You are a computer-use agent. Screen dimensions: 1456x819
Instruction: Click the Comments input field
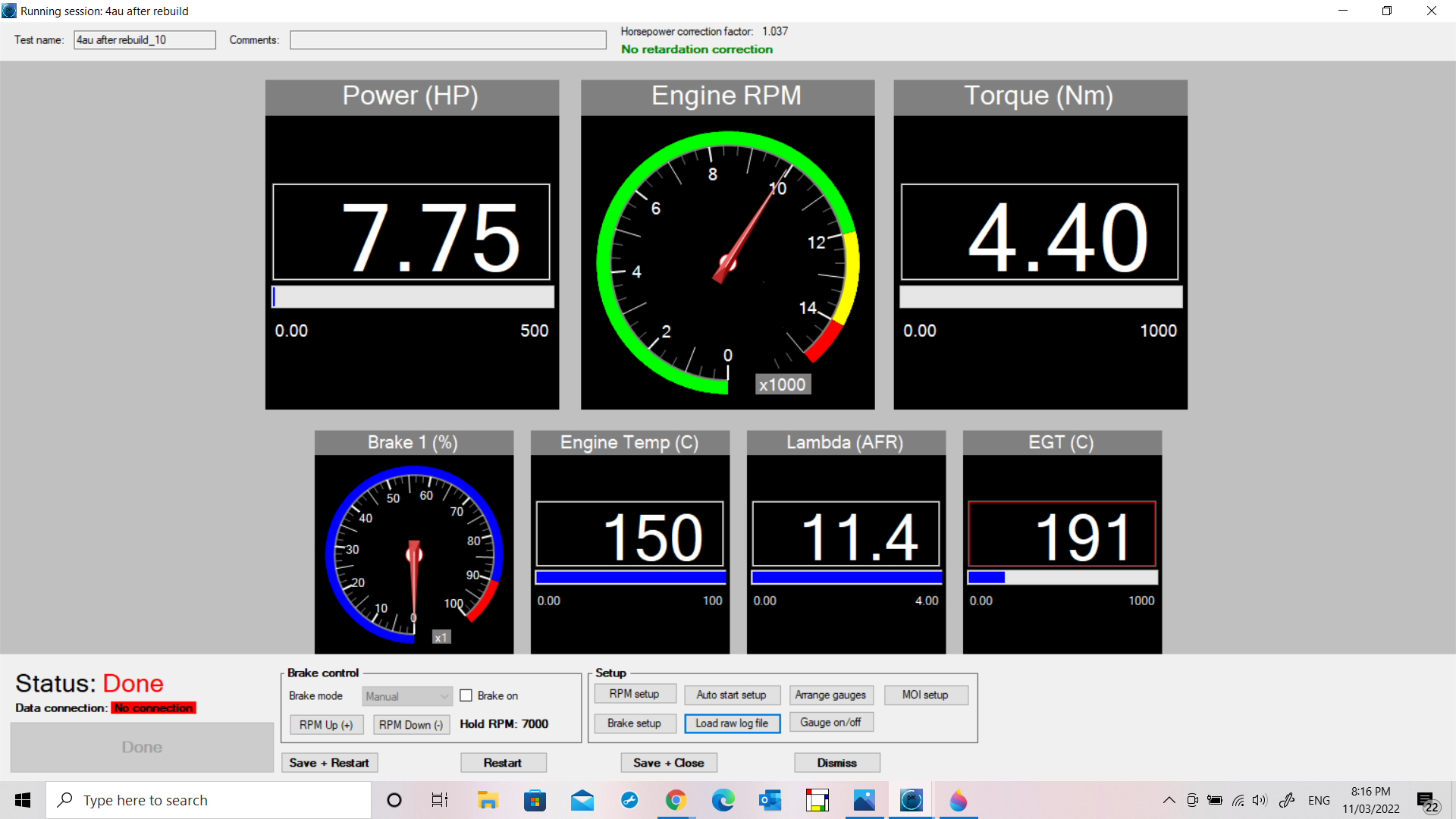pyautogui.click(x=447, y=40)
